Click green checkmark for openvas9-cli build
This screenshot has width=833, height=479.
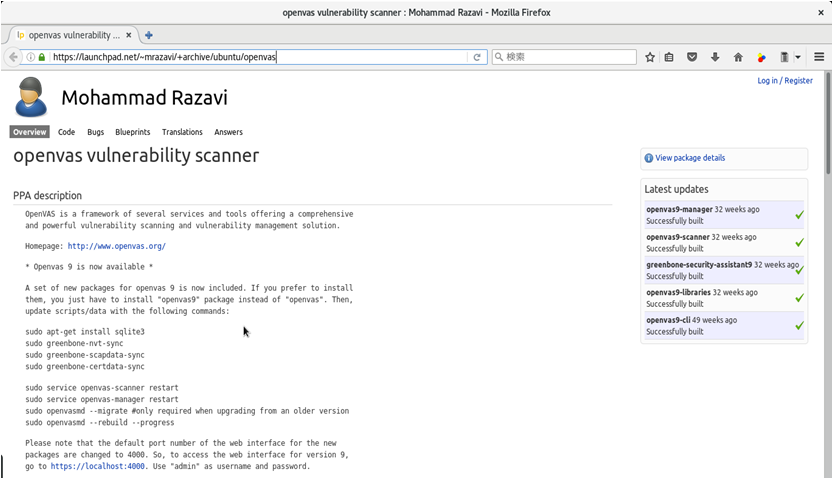(x=799, y=326)
